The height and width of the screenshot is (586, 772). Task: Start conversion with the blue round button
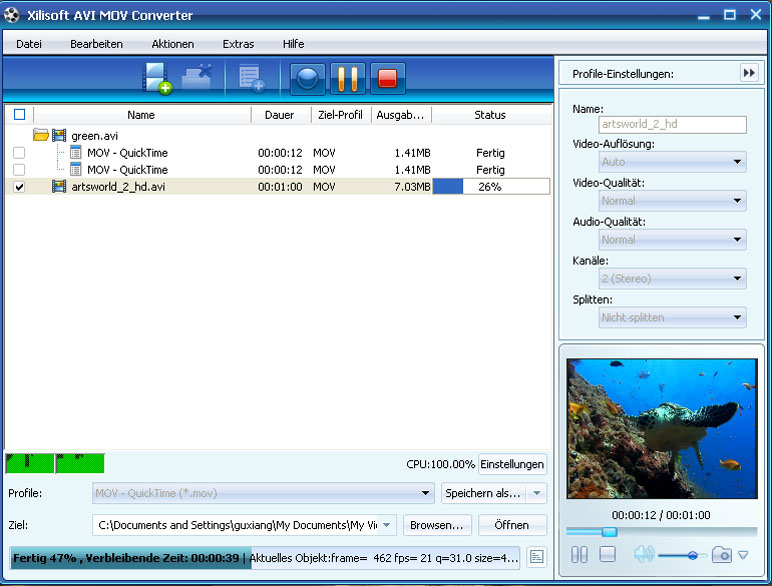click(x=308, y=78)
